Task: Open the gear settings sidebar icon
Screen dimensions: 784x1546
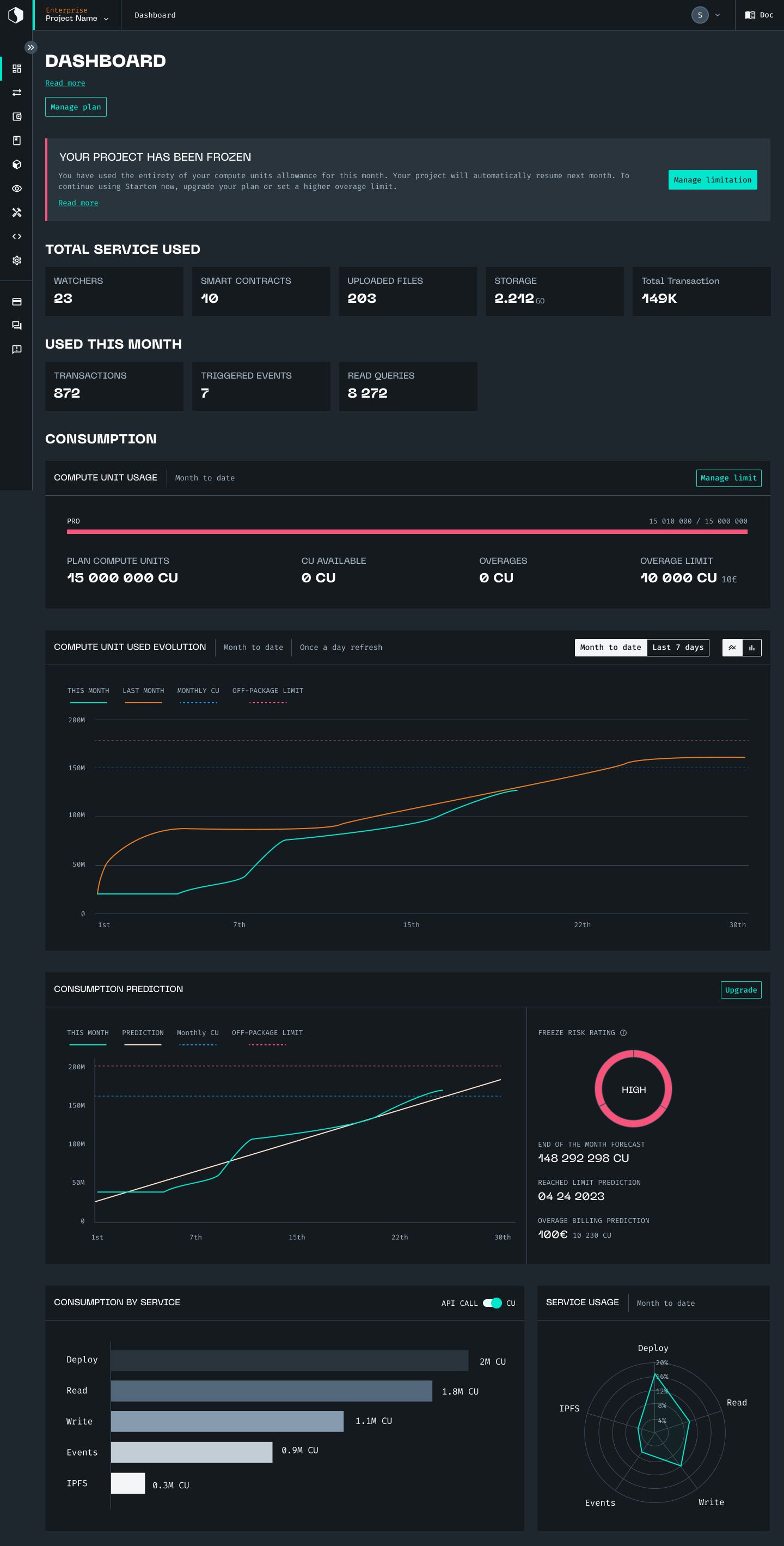Action: [x=17, y=260]
